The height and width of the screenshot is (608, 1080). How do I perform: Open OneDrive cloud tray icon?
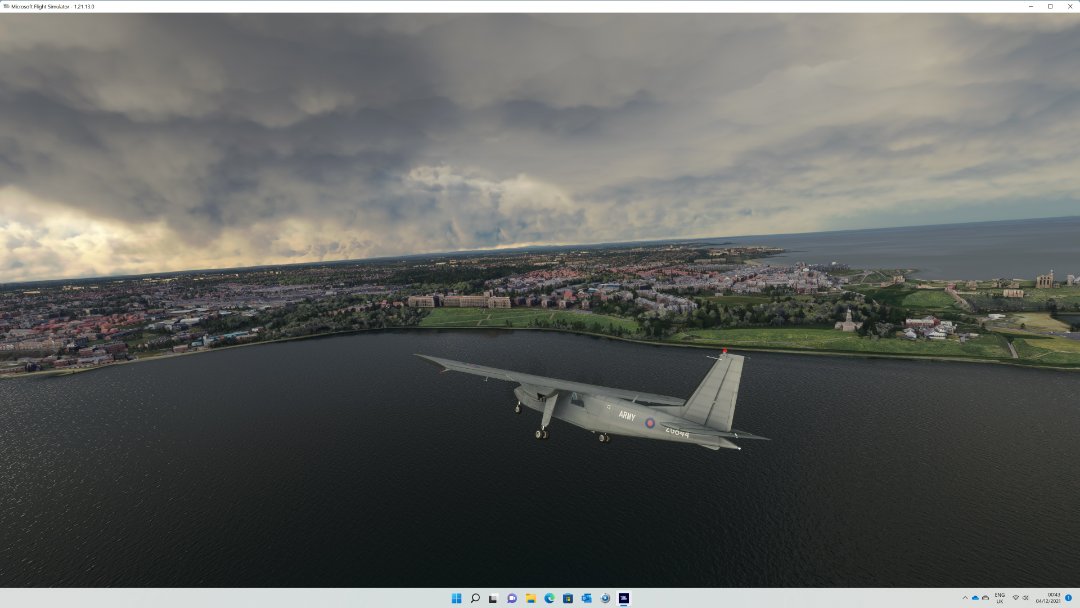[x=975, y=598]
